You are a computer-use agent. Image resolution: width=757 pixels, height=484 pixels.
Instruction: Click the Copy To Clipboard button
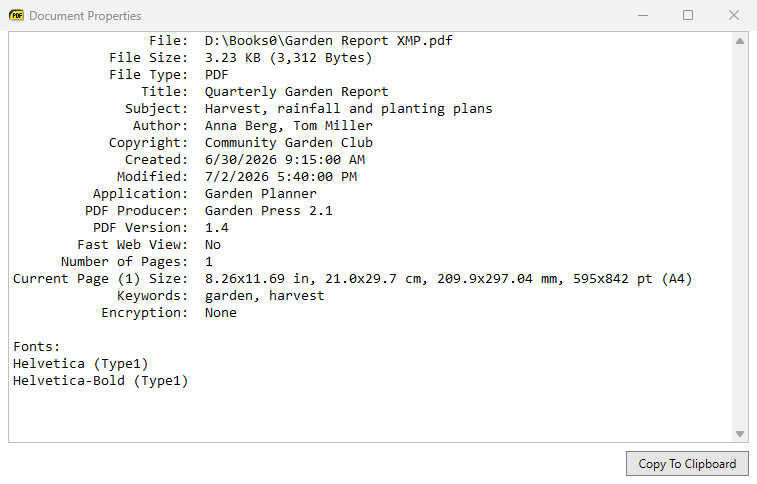[687, 464]
